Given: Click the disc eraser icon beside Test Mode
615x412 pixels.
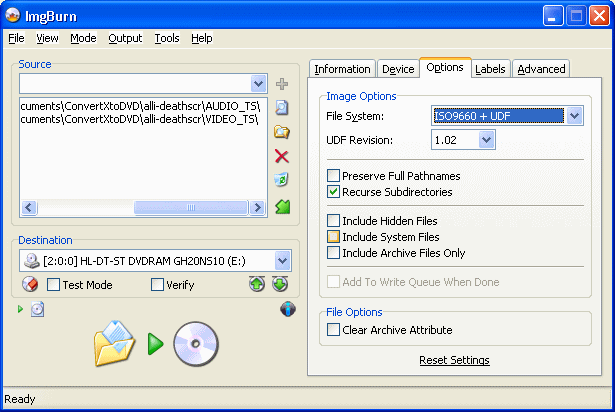Looking at the screenshot, I should tap(30, 284).
